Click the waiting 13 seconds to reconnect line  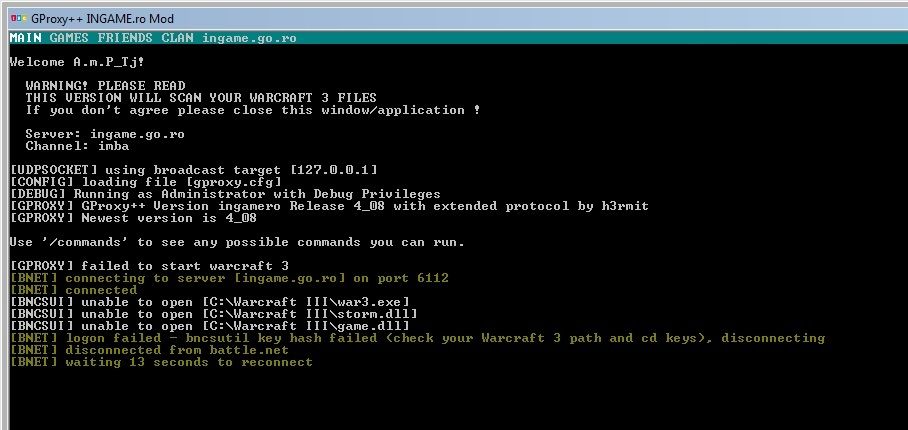(x=161, y=362)
